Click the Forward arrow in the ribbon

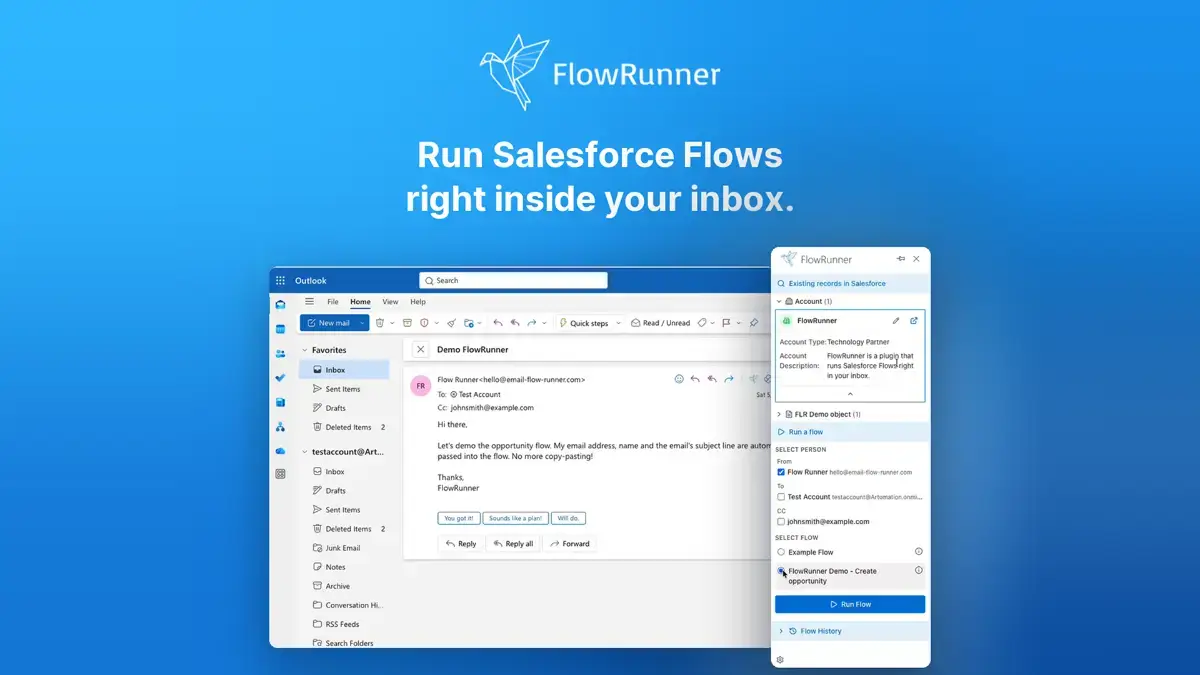pyautogui.click(x=532, y=323)
